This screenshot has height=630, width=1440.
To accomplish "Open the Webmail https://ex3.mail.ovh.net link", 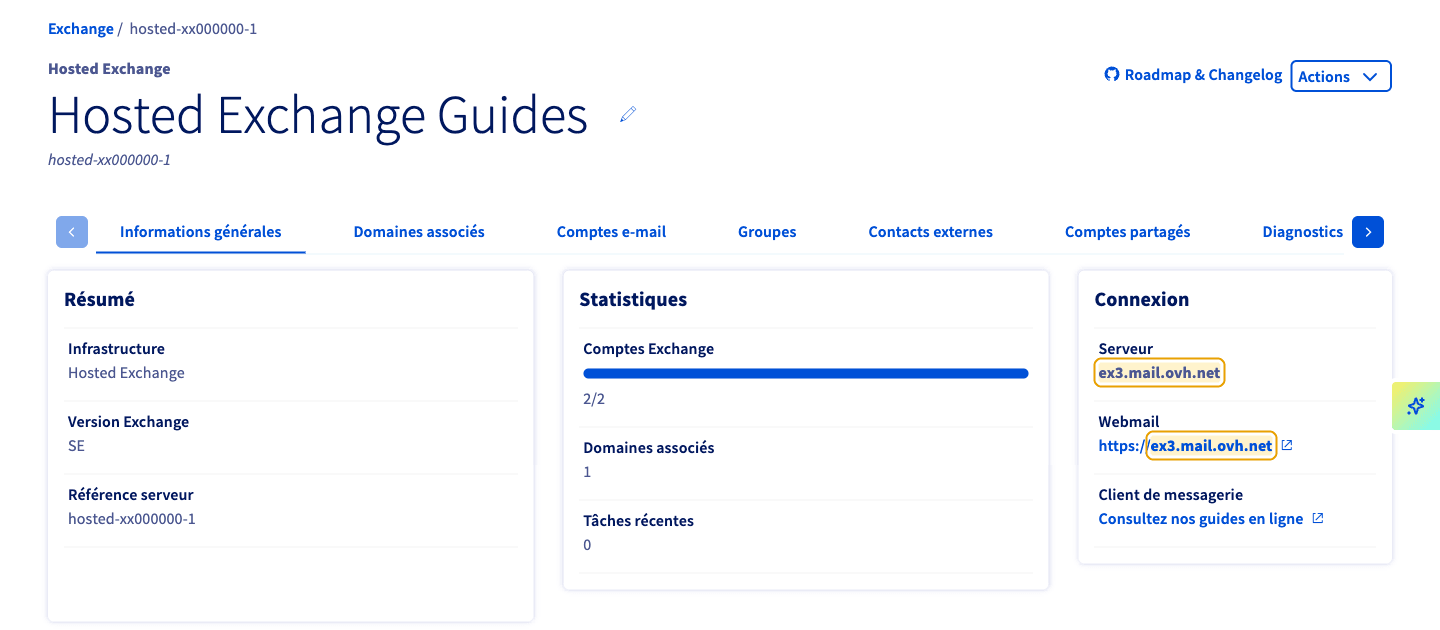I will [x=1186, y=446].
